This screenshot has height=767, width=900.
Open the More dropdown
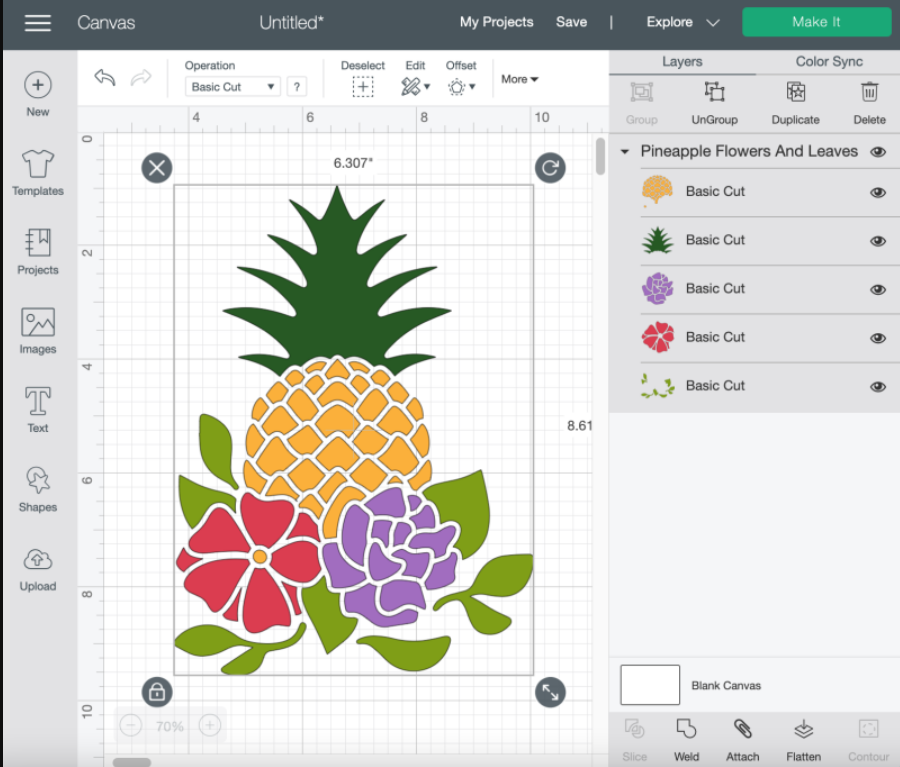point(519,79)
